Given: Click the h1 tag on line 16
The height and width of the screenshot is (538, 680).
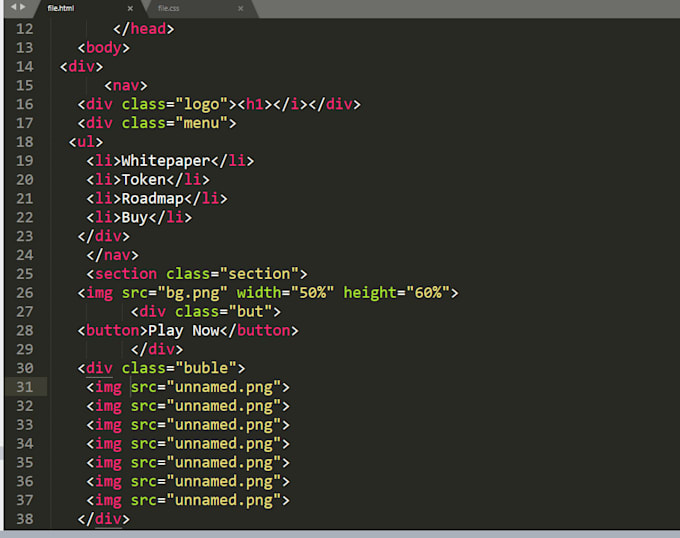Looking at the screenshot, I should [255, 104].
